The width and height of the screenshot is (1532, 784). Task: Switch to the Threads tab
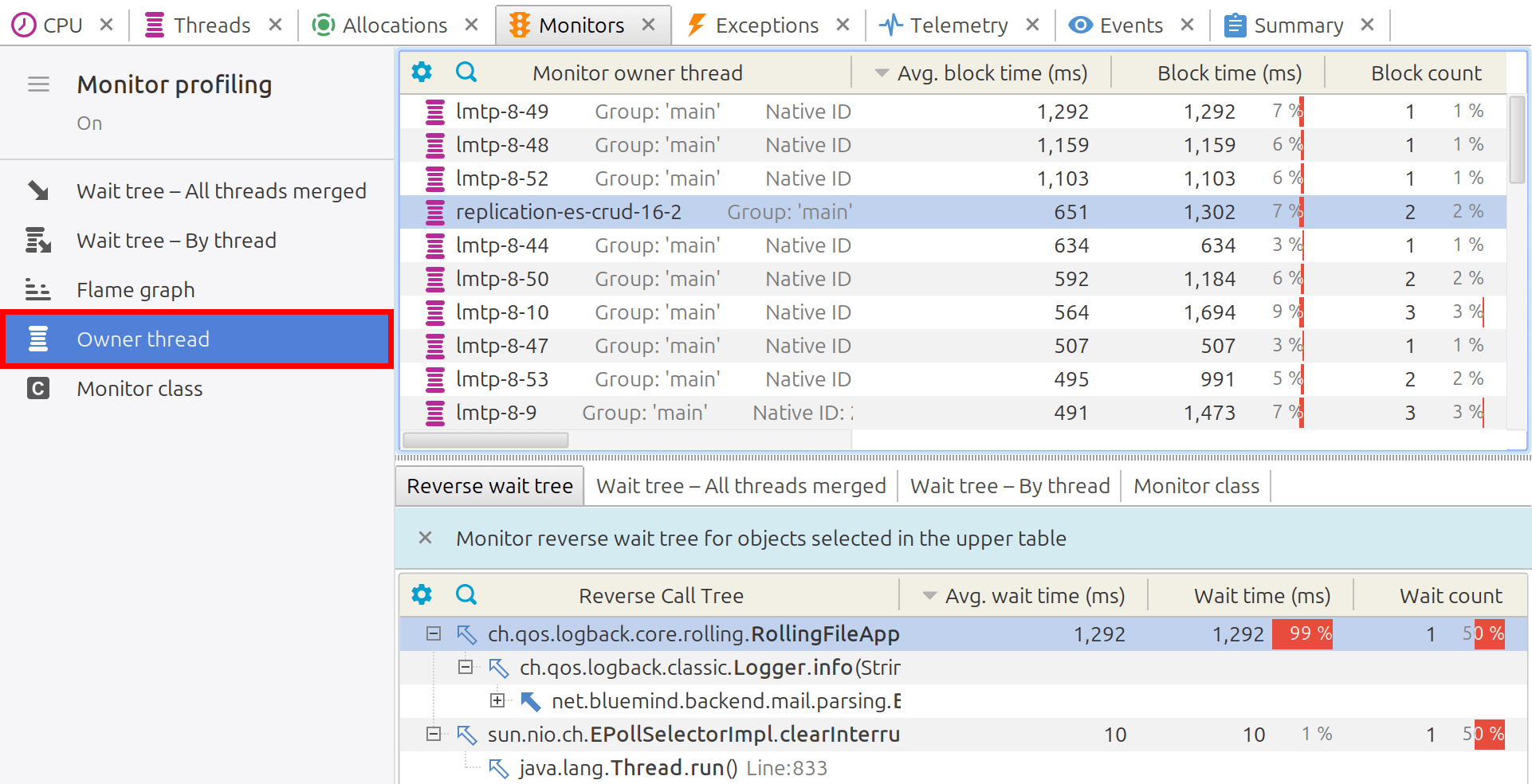[x=198, y=25]
